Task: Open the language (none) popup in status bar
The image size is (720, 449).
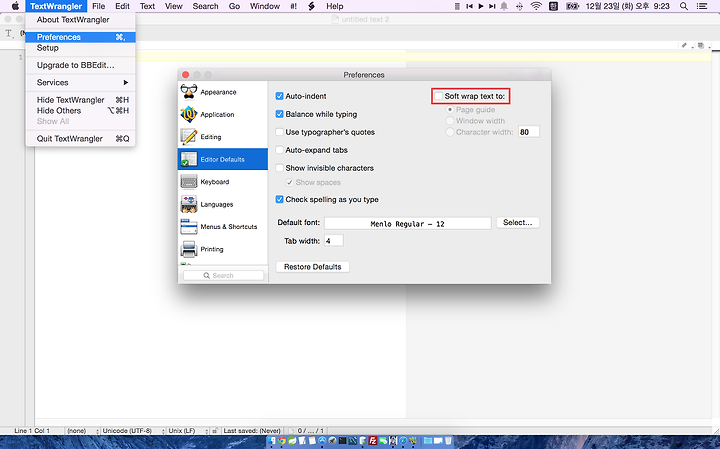Action: coord(83,431)
